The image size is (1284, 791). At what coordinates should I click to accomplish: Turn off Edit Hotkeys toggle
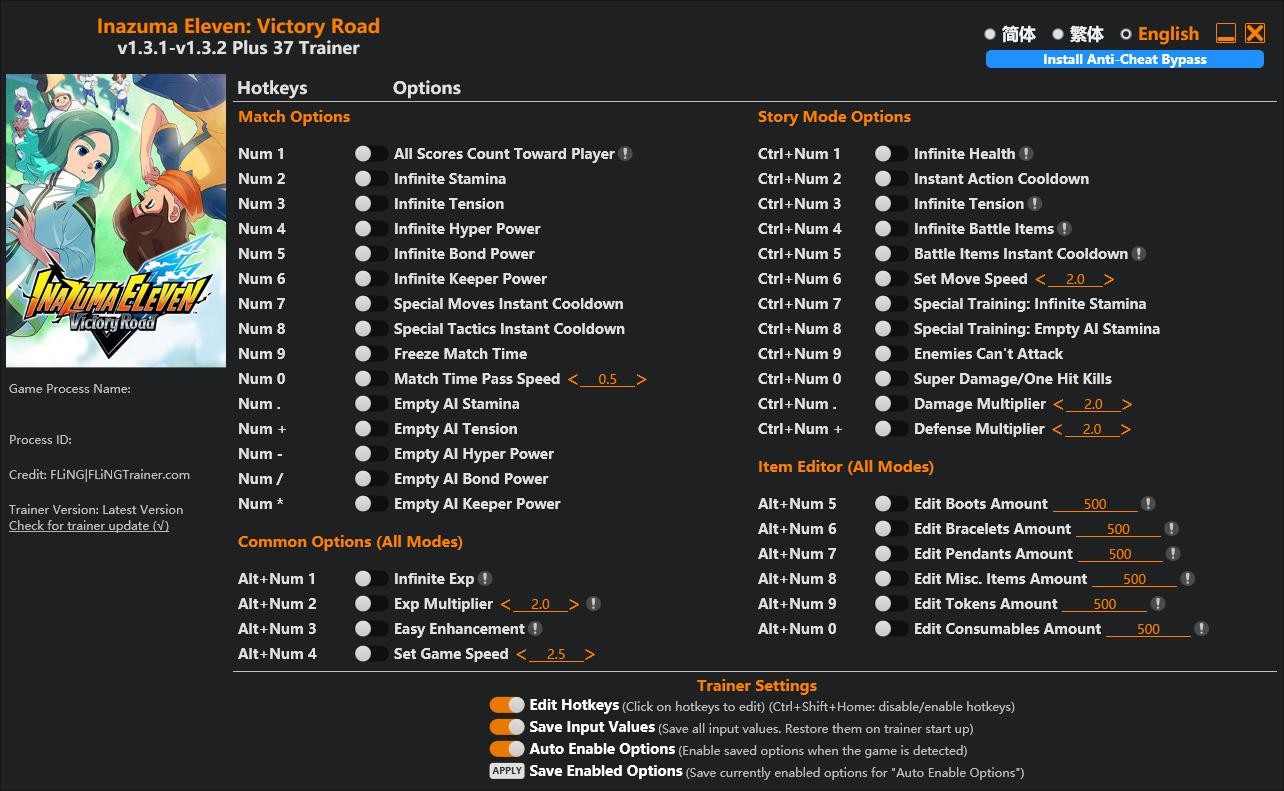507,706
